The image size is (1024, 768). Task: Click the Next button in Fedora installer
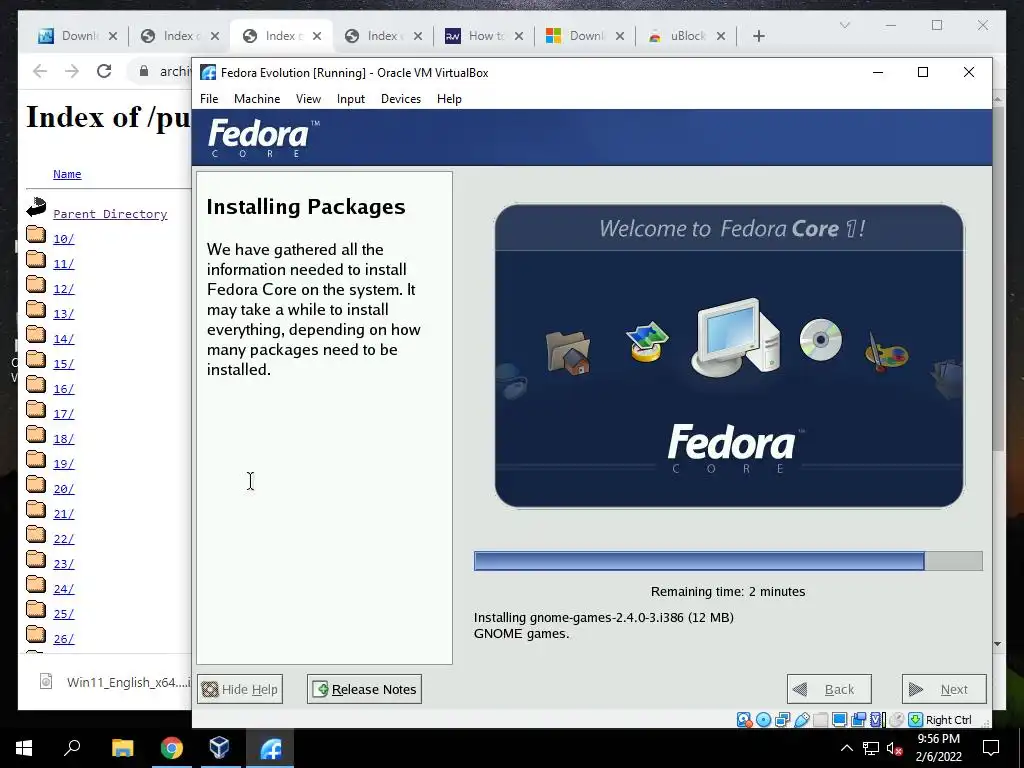[x=944, y=689]
